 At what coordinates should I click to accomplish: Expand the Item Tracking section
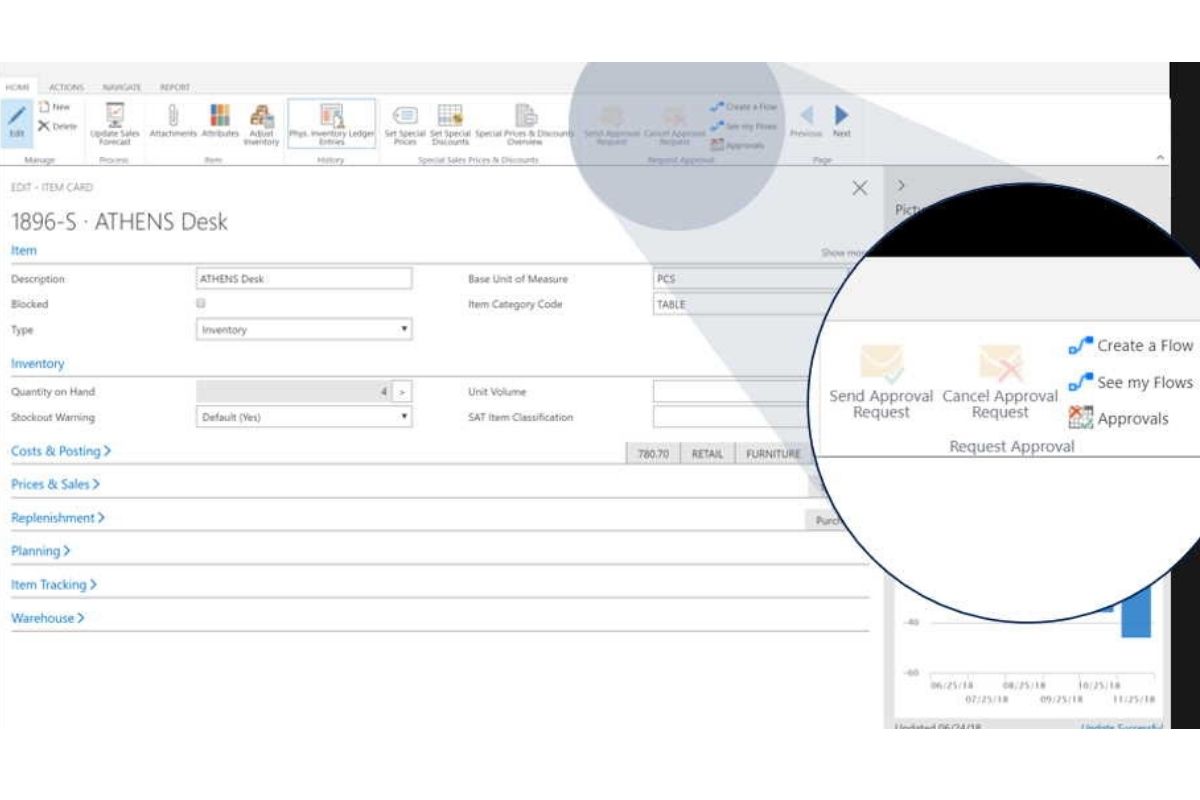tap(54, 584)
